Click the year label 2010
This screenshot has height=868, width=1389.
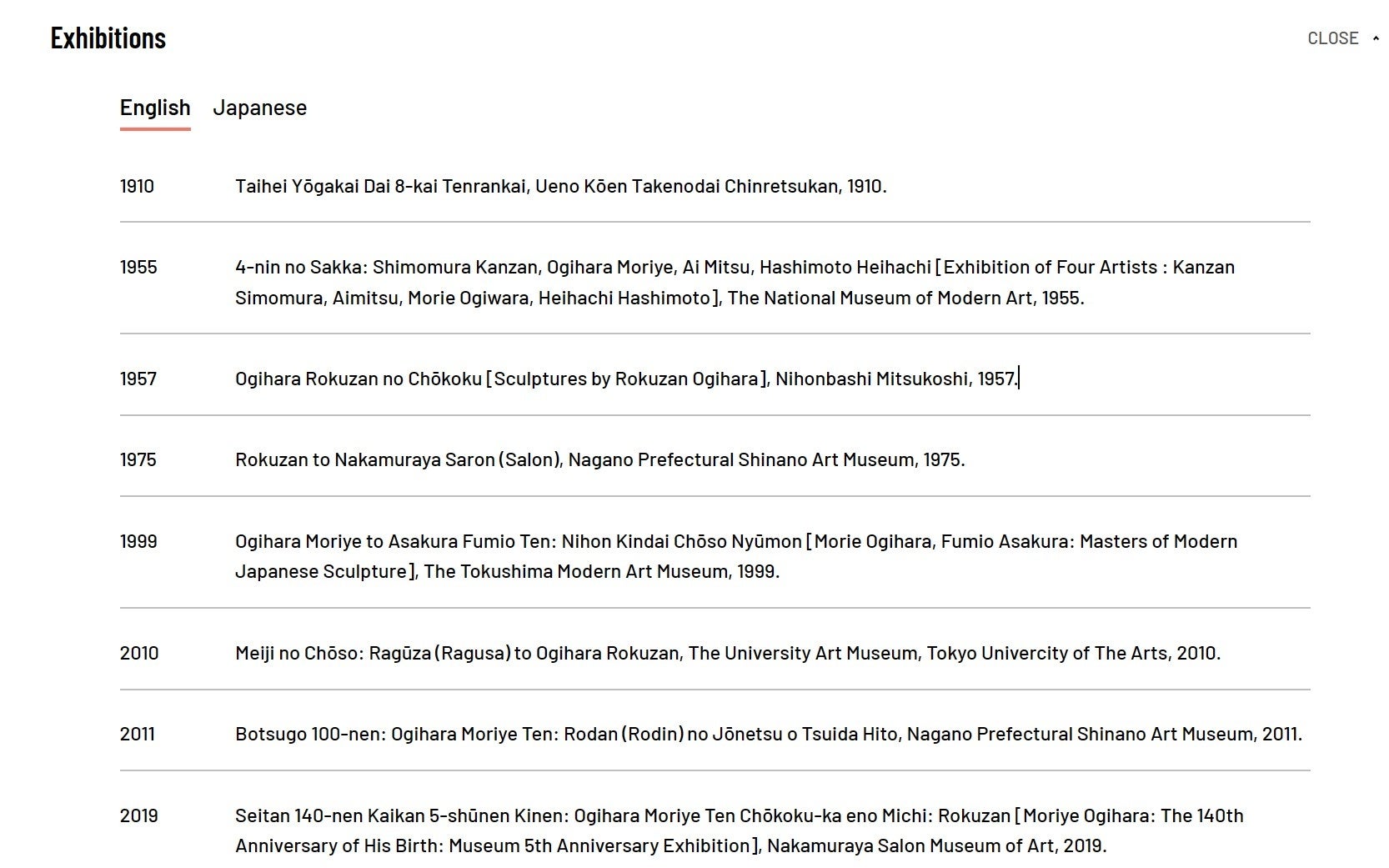(x=139, y=653)
